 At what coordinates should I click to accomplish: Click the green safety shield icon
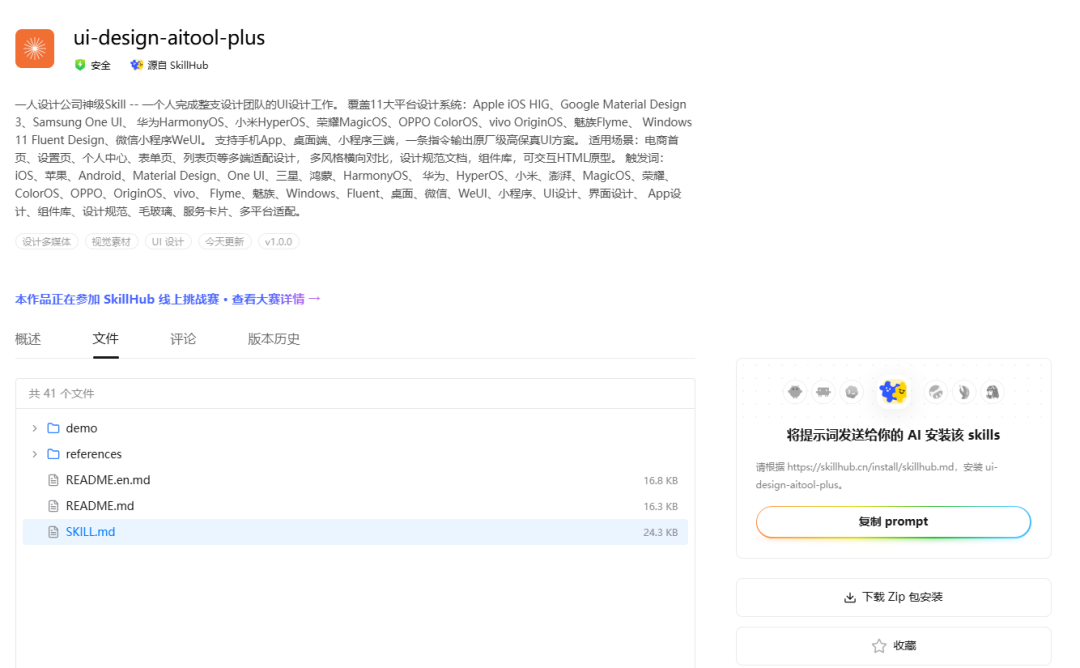coord(80,65)
